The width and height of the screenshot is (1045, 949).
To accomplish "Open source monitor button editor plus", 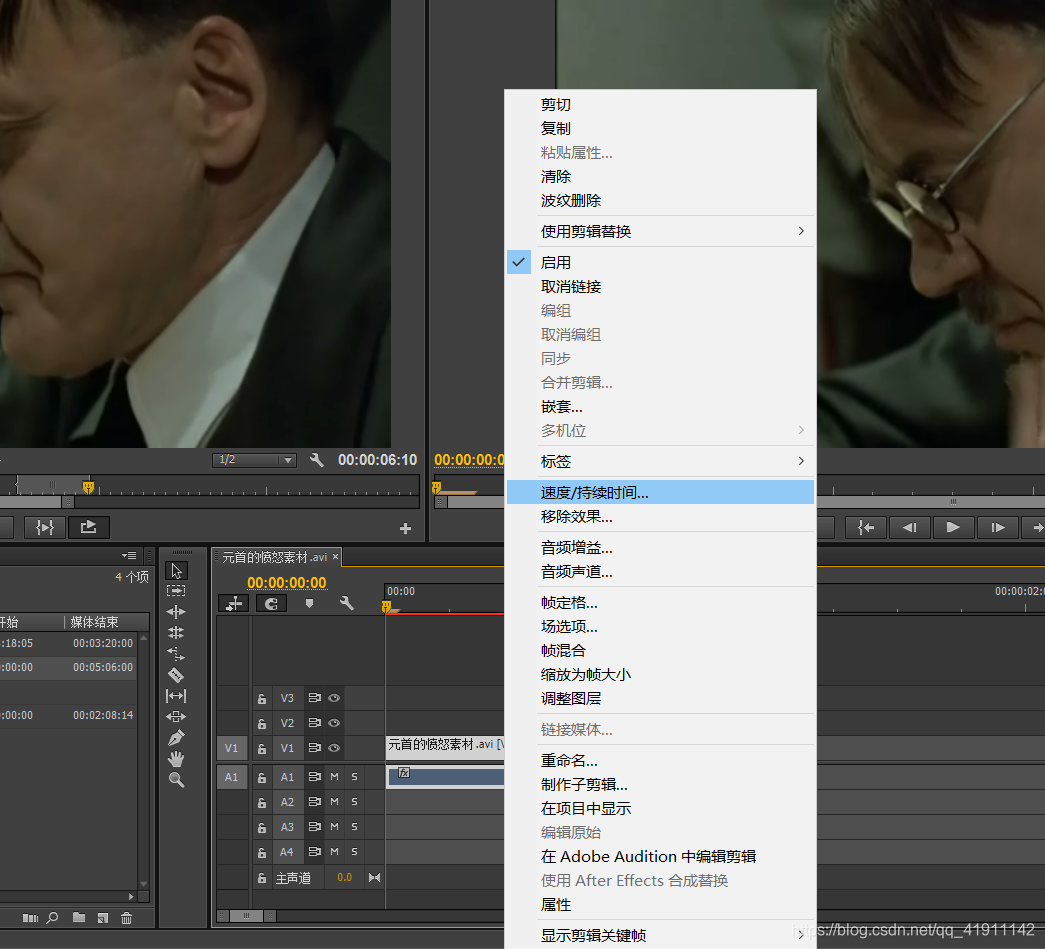I will (405, 528).
